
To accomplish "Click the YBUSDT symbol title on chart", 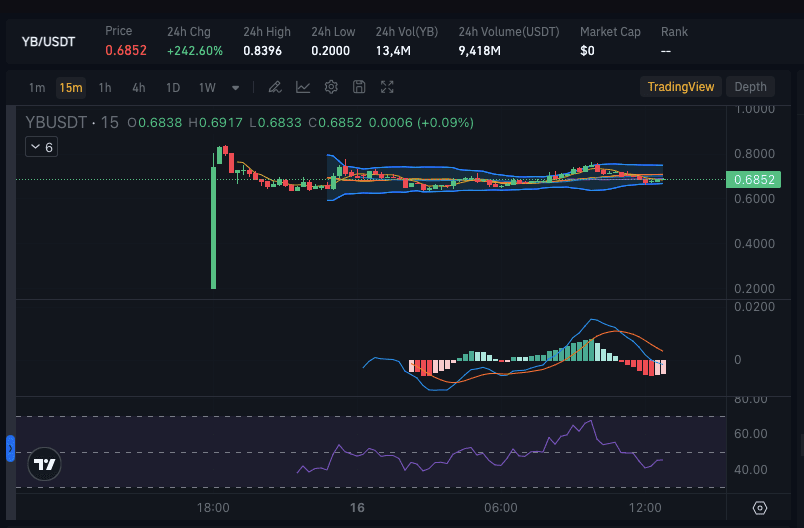I will [x=56, y=122].
